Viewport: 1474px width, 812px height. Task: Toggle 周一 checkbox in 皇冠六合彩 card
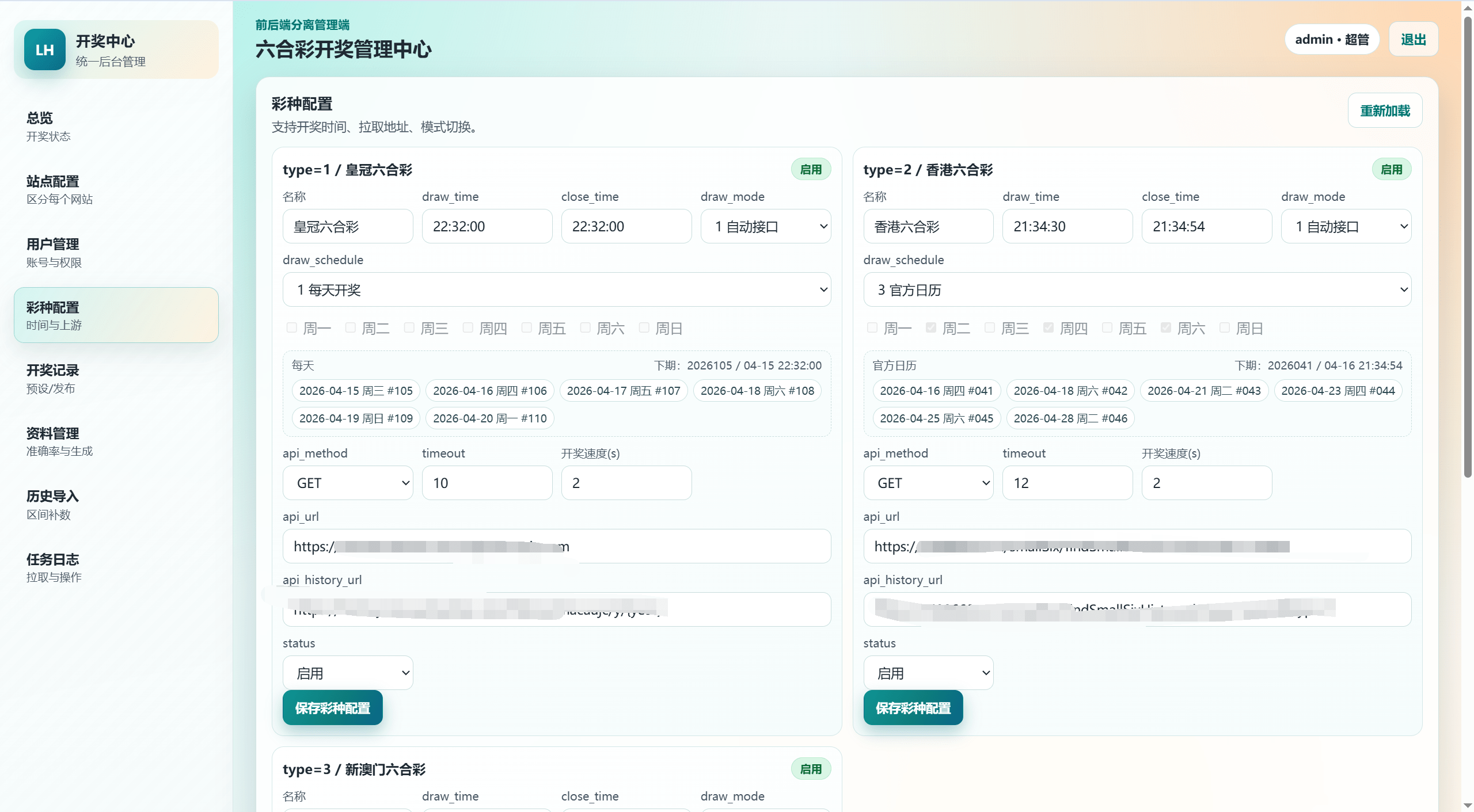point(292,327)
